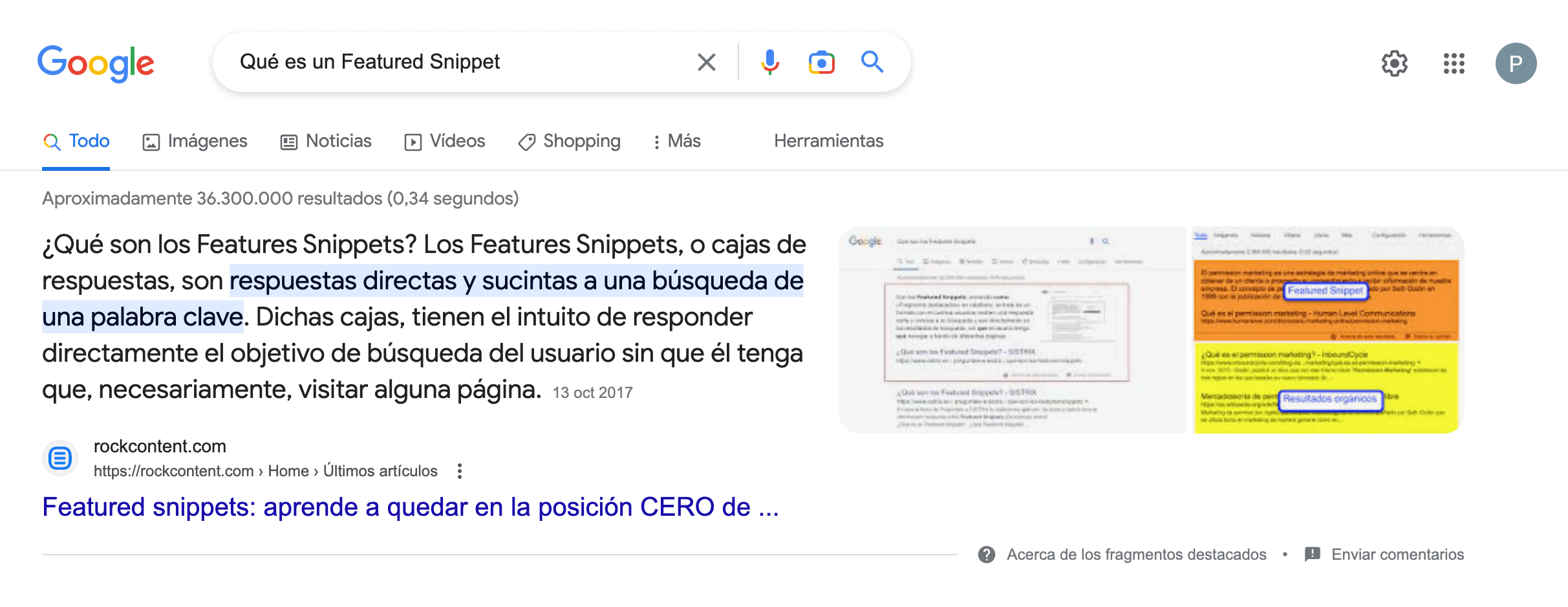
Task: Click Enviar comentarios link
Action: click(x=1397, y=555)
